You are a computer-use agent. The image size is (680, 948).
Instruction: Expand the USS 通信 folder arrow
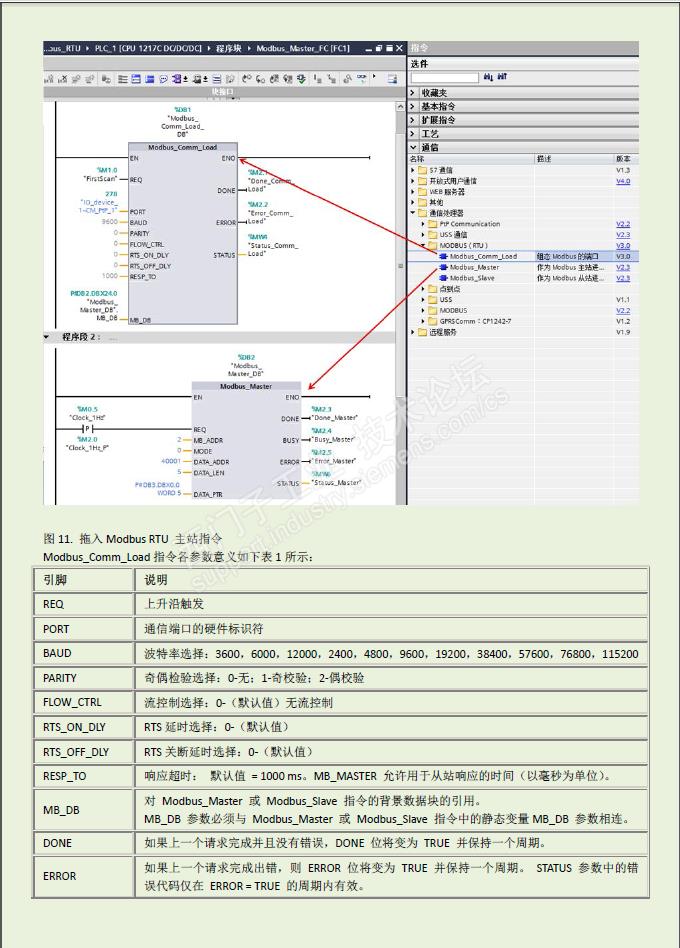point(423,235)
